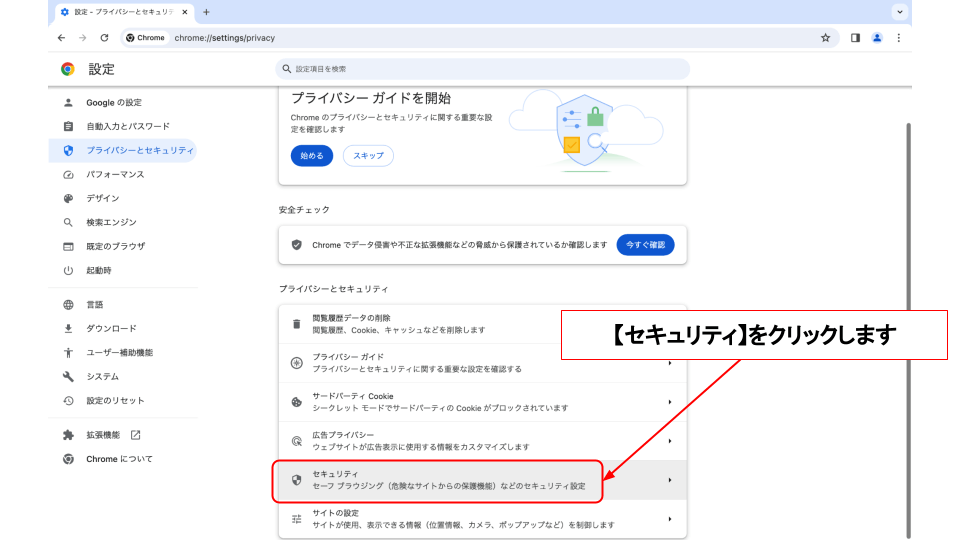Click the 設定項目を検索 search field
Image resolution: width=960 pixels, height=540 pixels.
coord(482,69)
